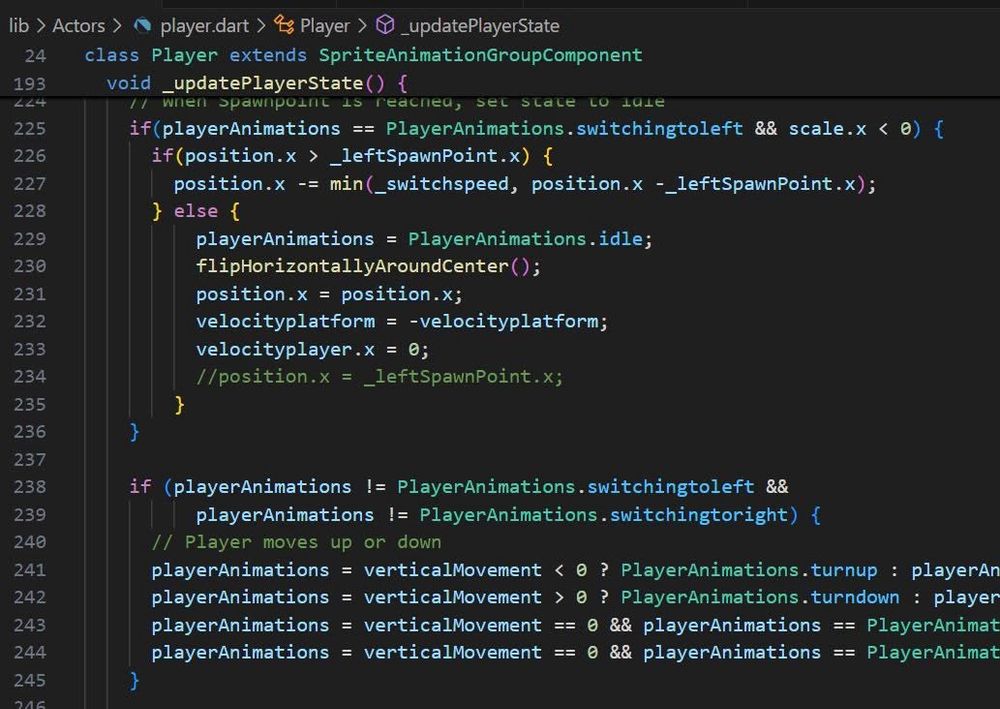
Task: Click line number 238 in gutter
Action: (30, 487)
